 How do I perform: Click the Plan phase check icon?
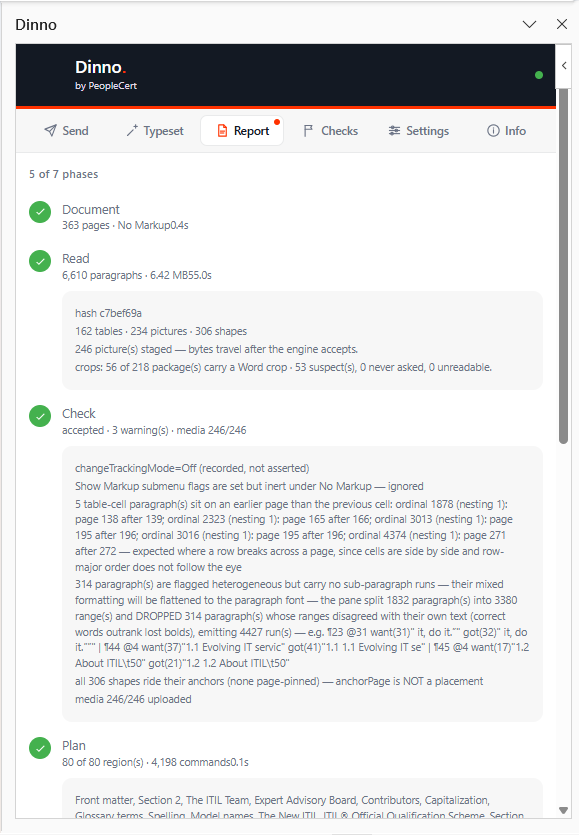[x=40, y=748]
